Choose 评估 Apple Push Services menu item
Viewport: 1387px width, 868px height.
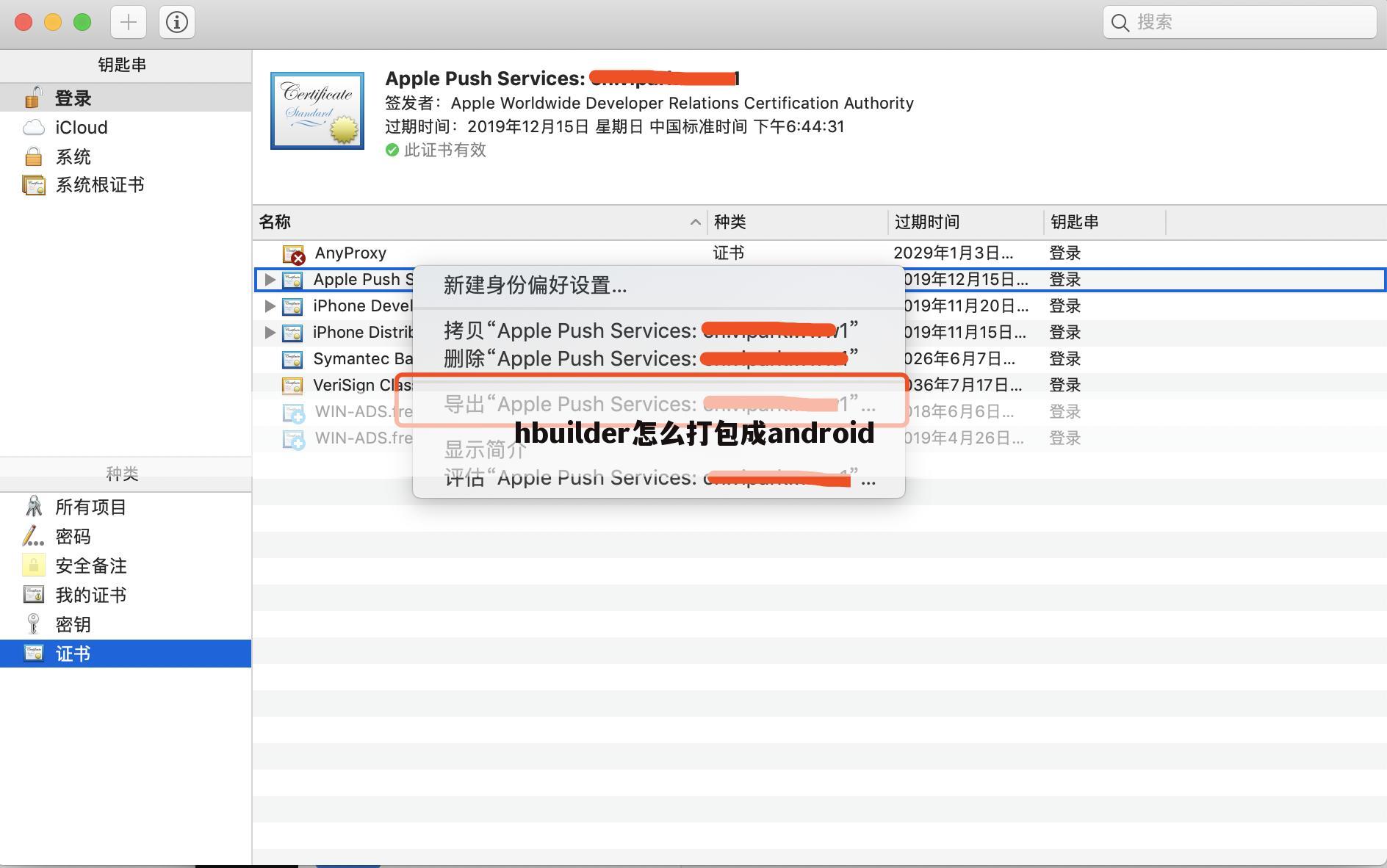pyautogui.click(x=658, y=477)
